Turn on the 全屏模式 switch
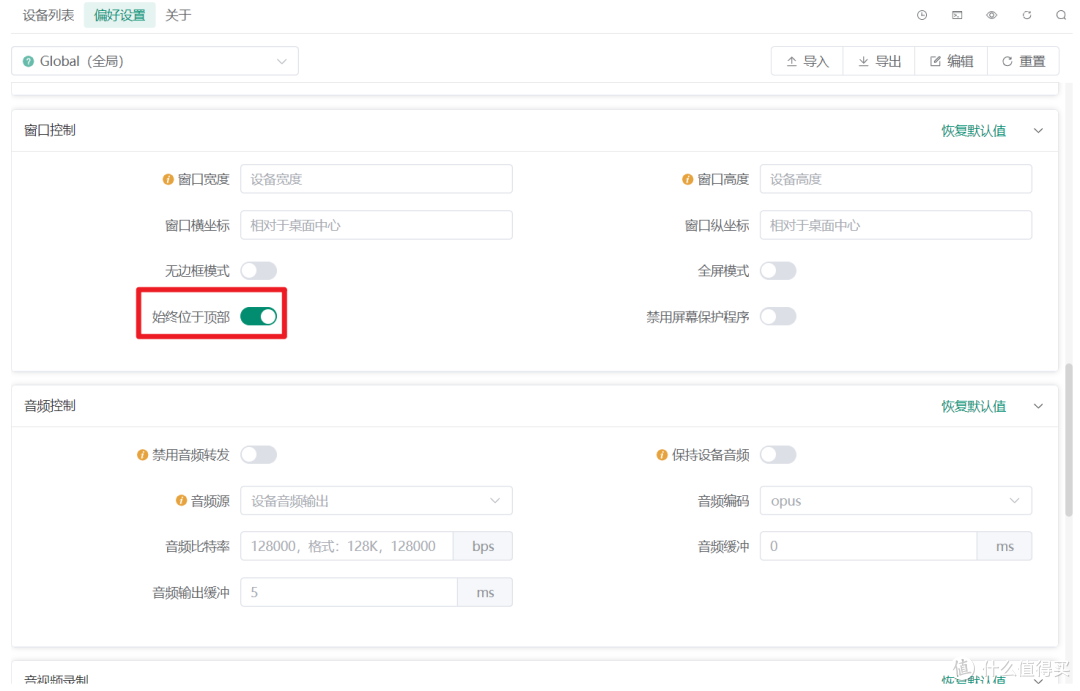Screen dimensions: 1080x691 tap(778, 271)
